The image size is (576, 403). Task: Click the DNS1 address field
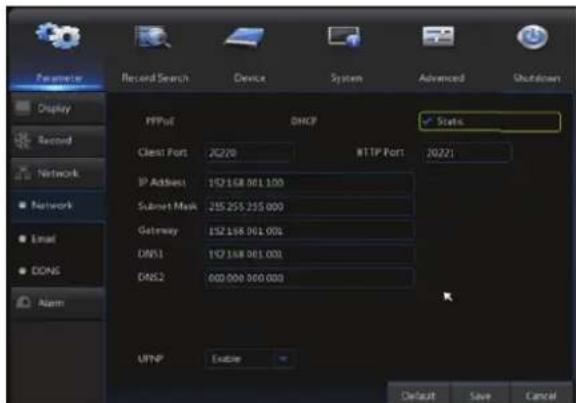tap(309, 254)
